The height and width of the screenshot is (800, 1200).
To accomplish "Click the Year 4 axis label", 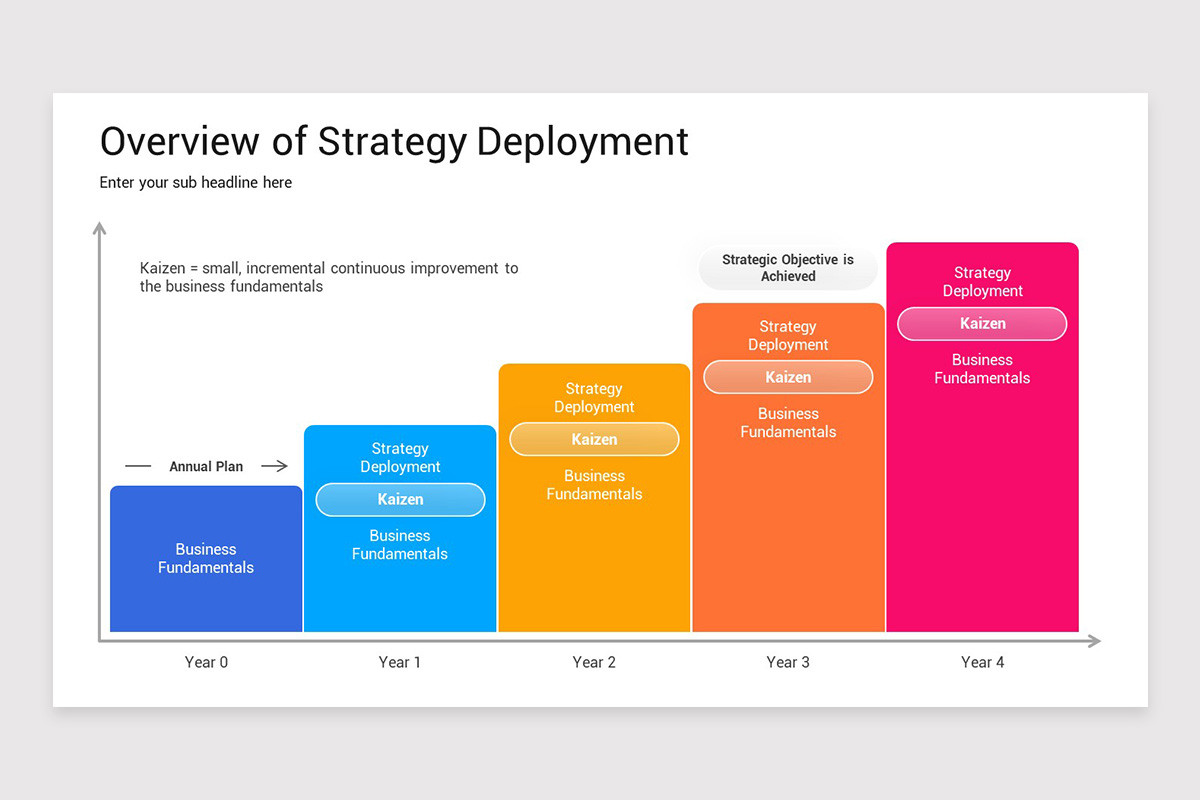I will (982, 662).
